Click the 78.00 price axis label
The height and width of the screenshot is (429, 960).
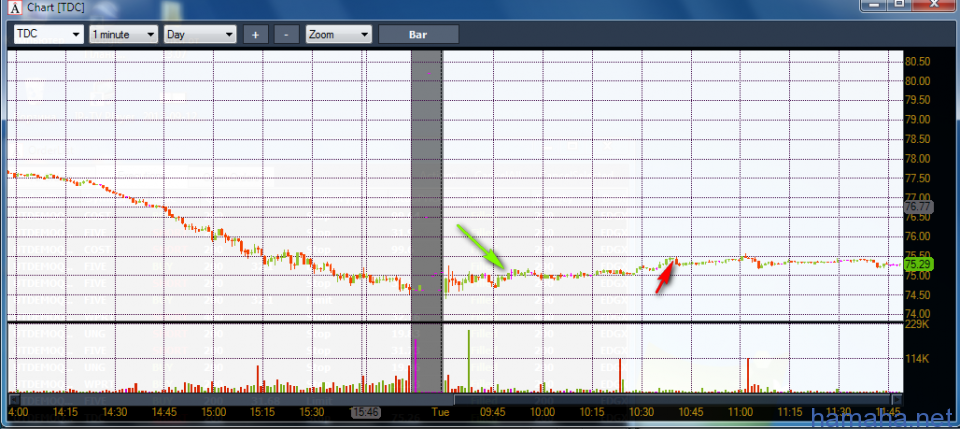click(x=918, y=159)
